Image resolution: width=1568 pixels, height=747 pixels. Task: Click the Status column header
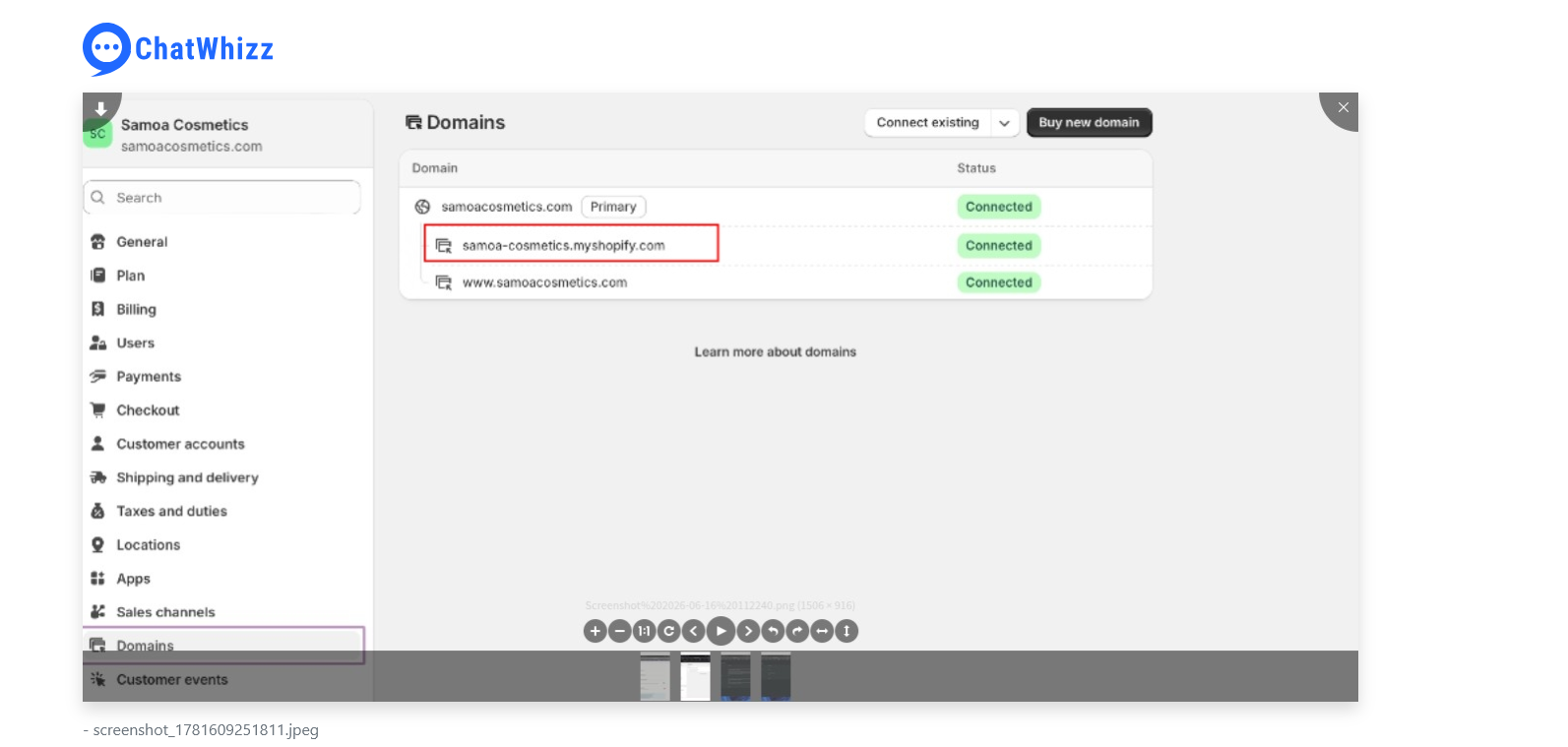976,168
